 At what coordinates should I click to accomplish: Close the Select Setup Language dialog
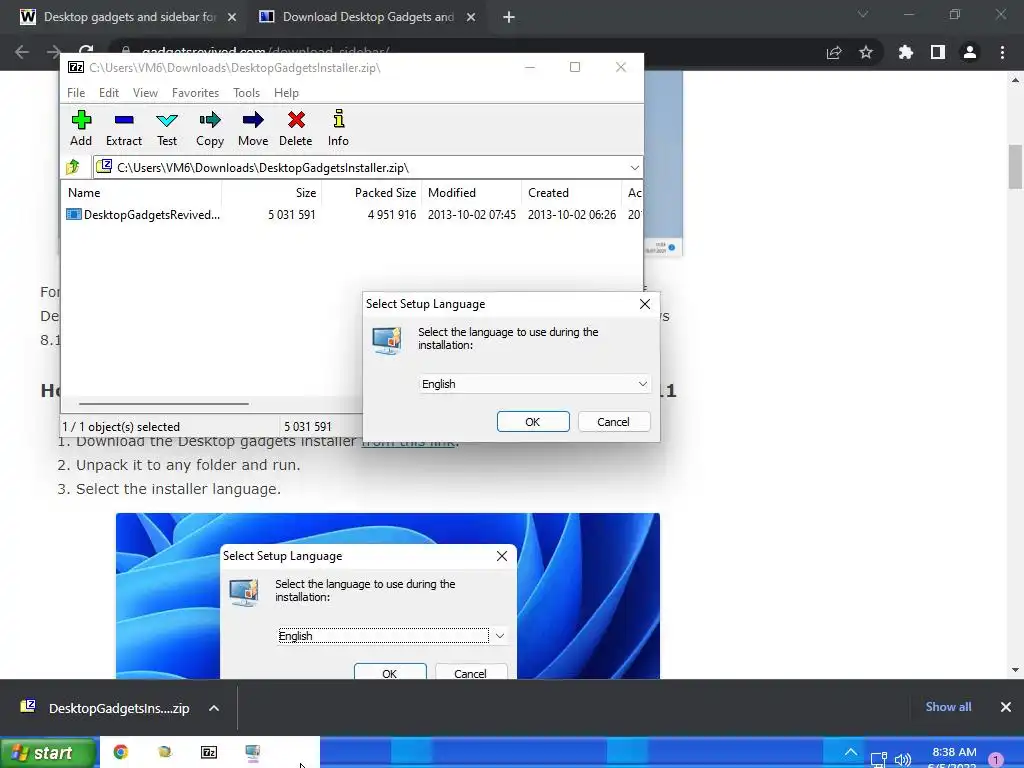click(x=645, y=304)
